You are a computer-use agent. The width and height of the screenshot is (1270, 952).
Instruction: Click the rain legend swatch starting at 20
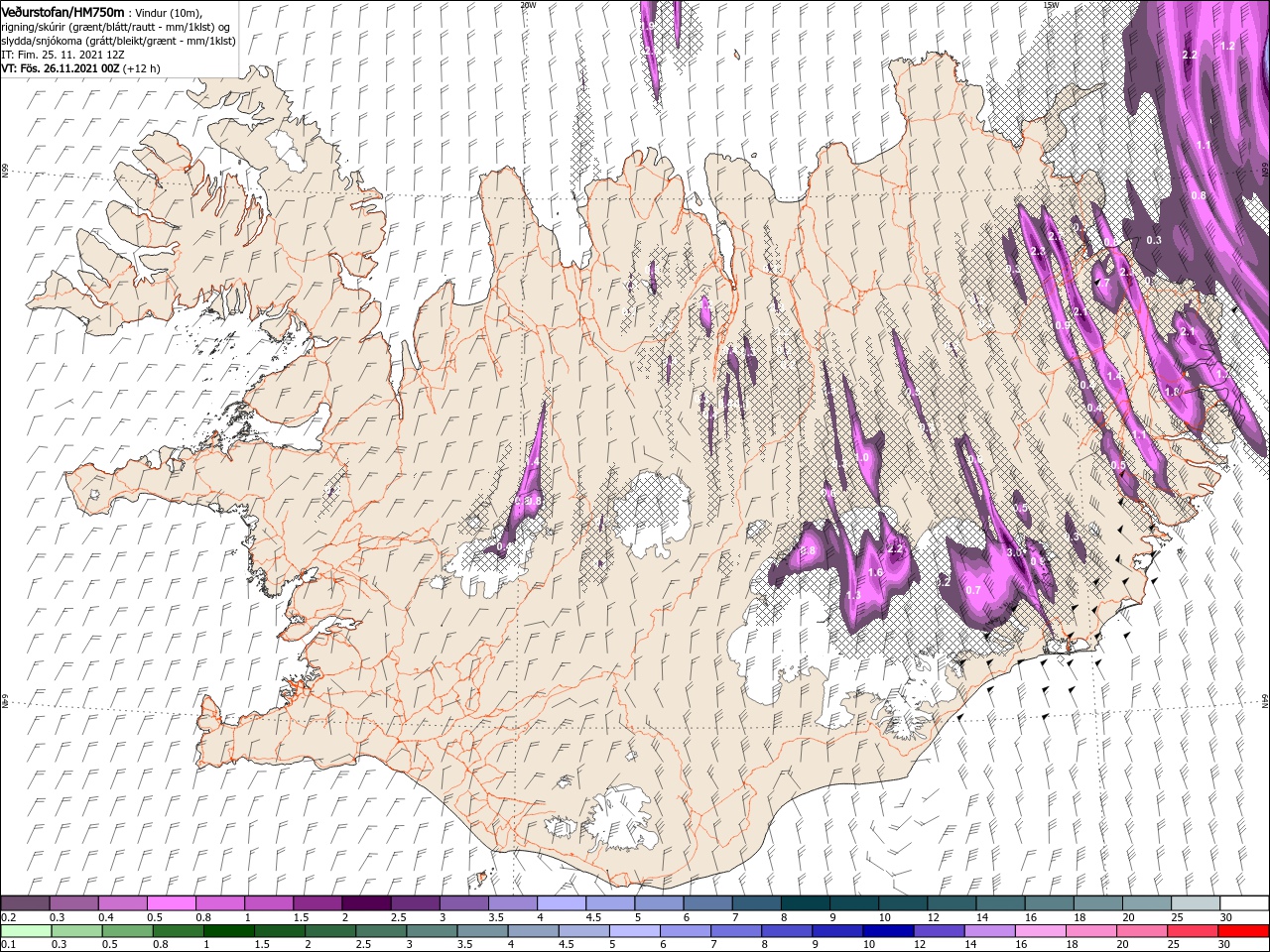1141,931
